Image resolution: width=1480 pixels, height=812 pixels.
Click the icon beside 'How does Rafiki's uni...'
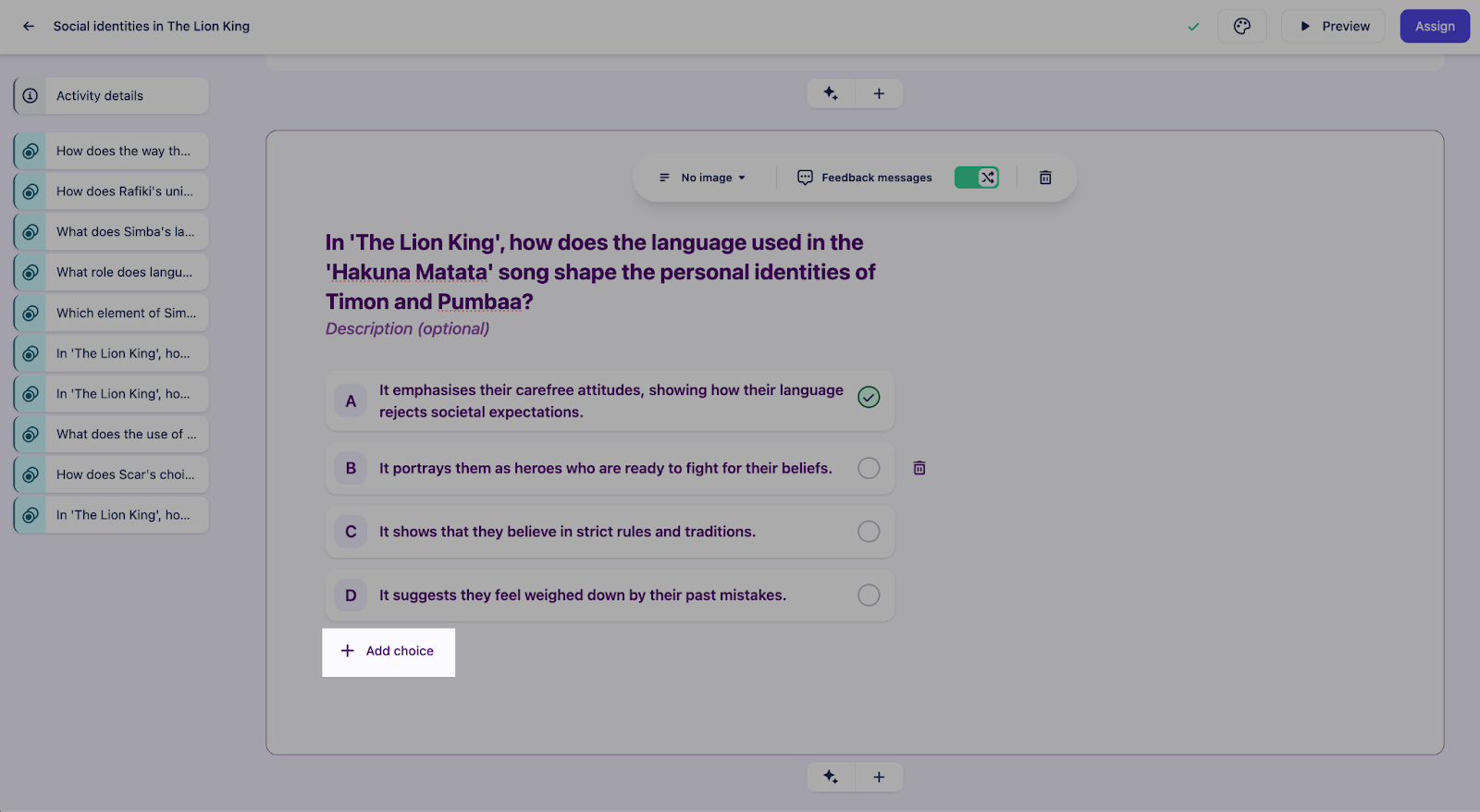pyautogui.click(x=31, y=191)
